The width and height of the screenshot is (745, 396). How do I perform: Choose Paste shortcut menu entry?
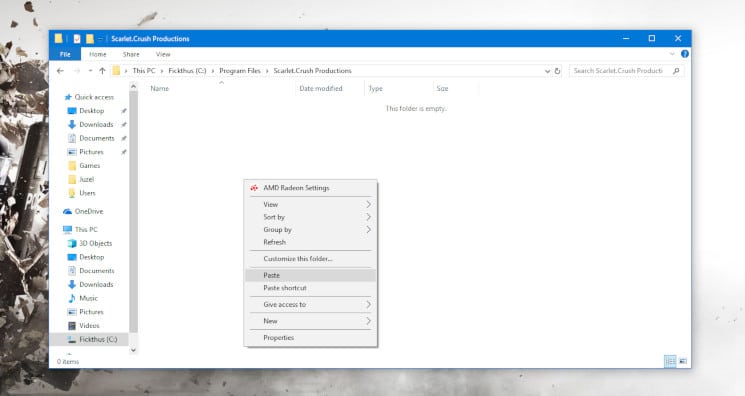pos(311,288)
